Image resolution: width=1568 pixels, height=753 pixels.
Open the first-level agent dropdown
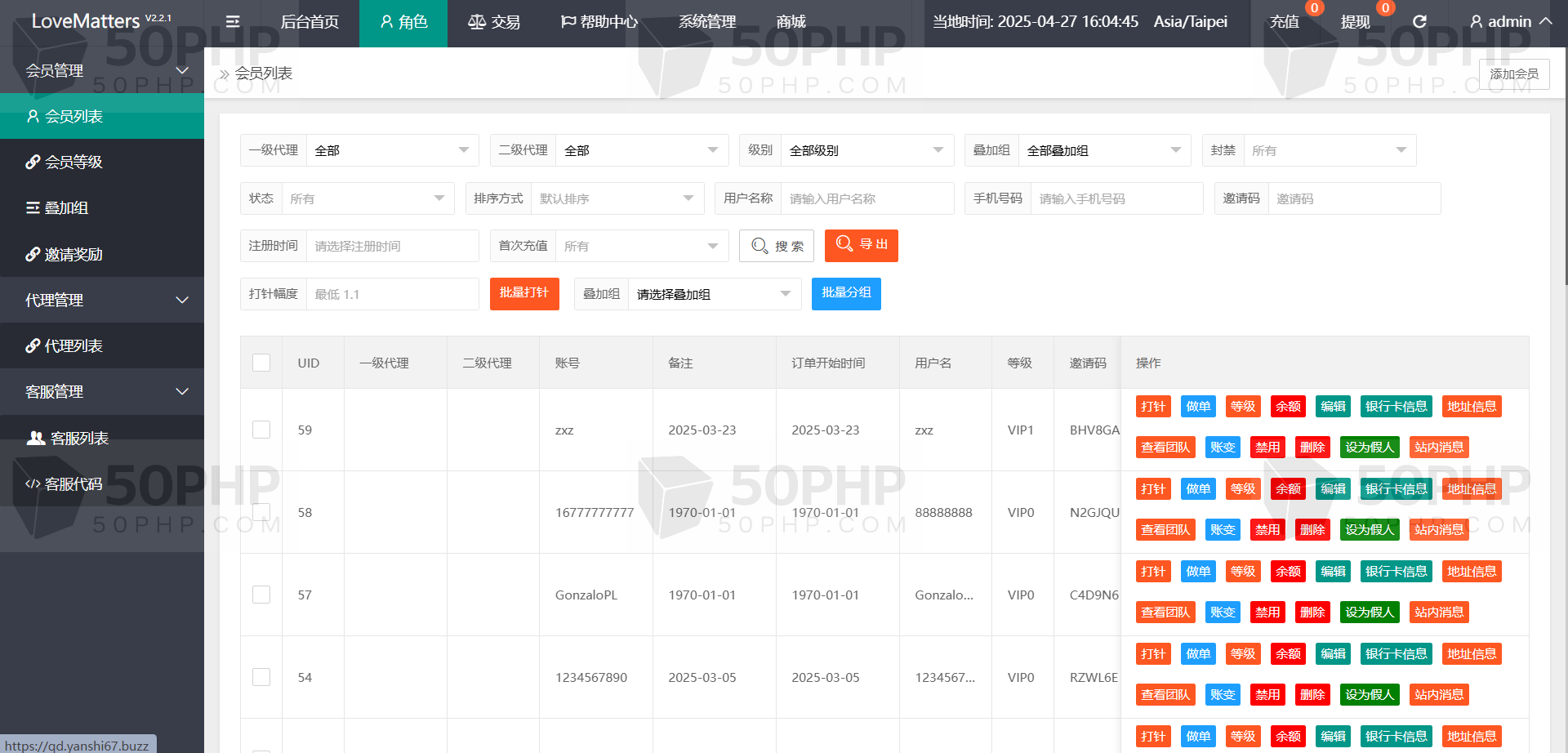tap(392, 150)
